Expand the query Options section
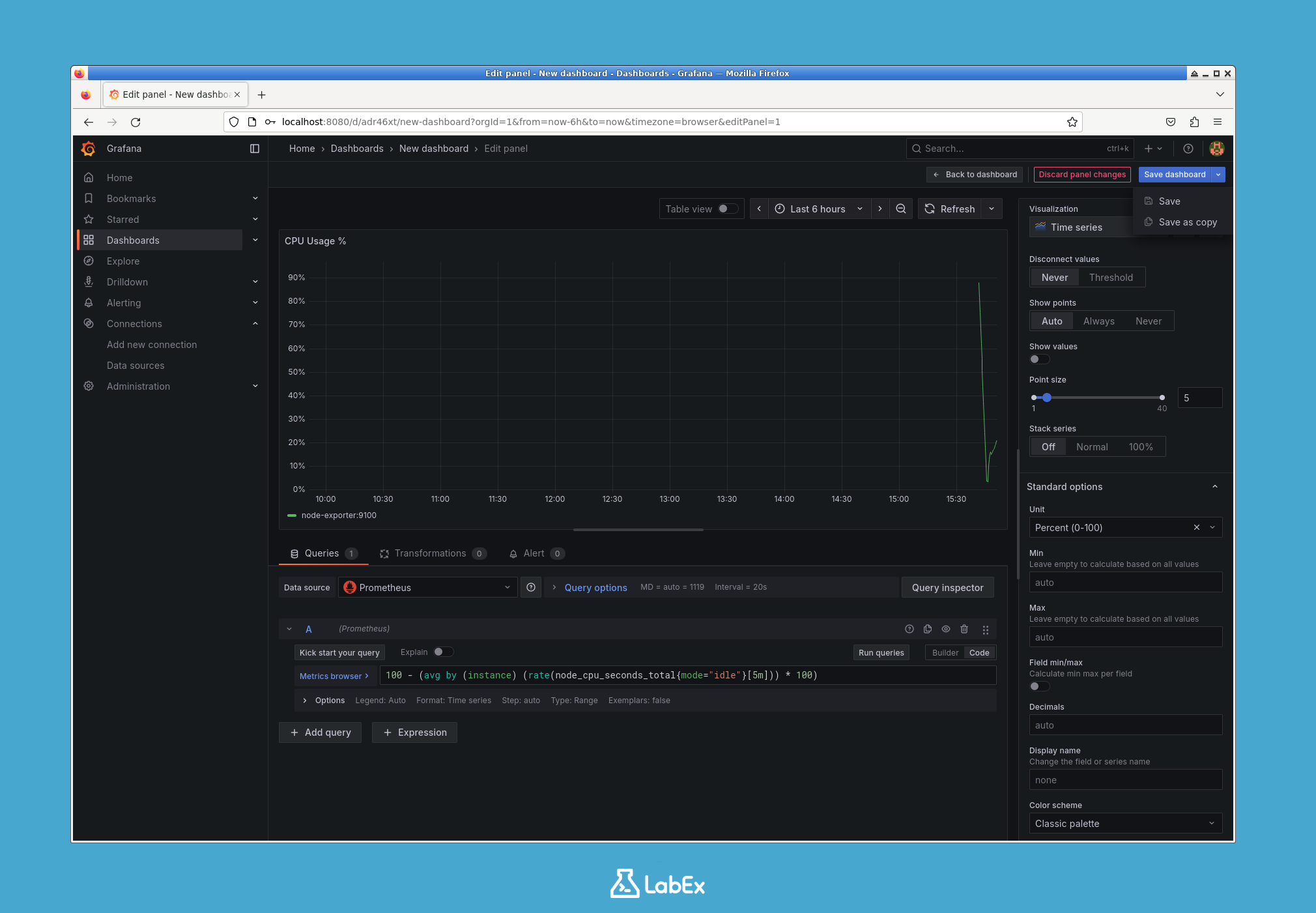The height and width of the screenshot is (913, 1316). point(324,700)
